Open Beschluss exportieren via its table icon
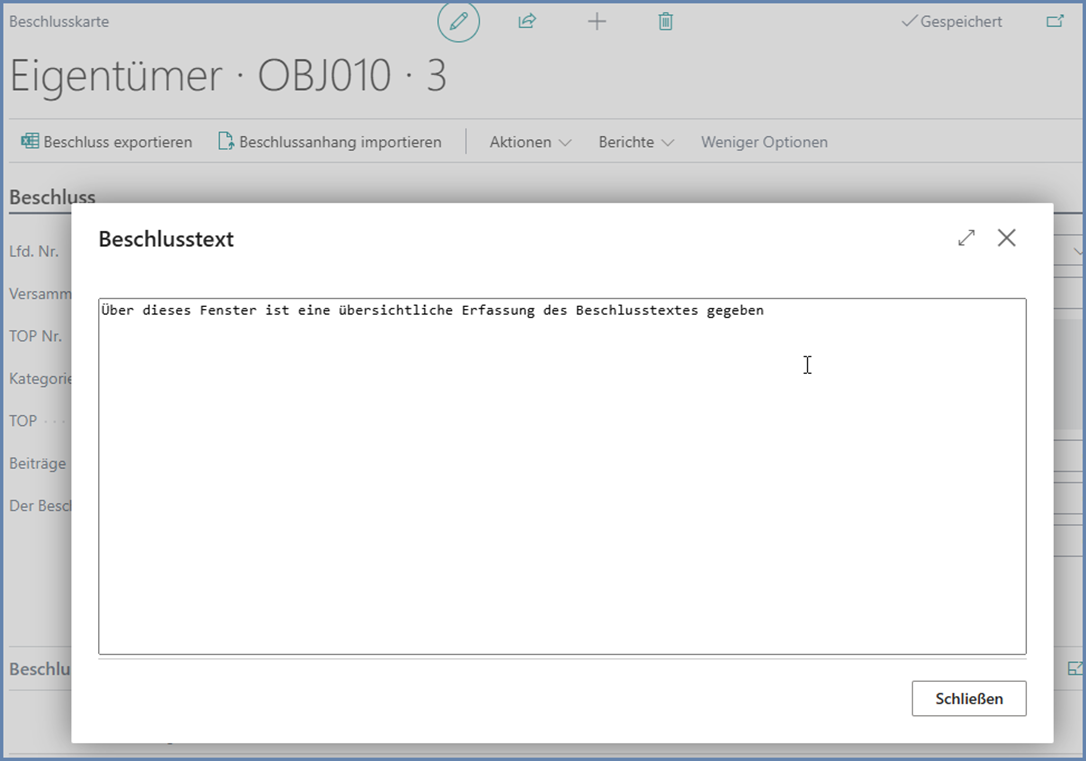Screen dimensions: 1086x761 point(29,142)
